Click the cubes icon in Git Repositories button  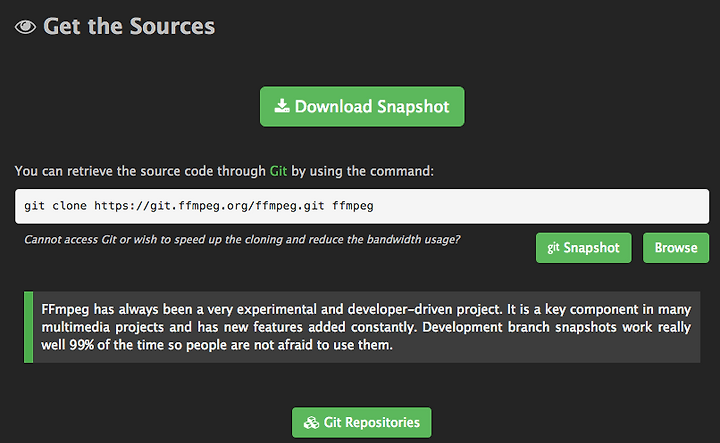(x=311, y=422)
